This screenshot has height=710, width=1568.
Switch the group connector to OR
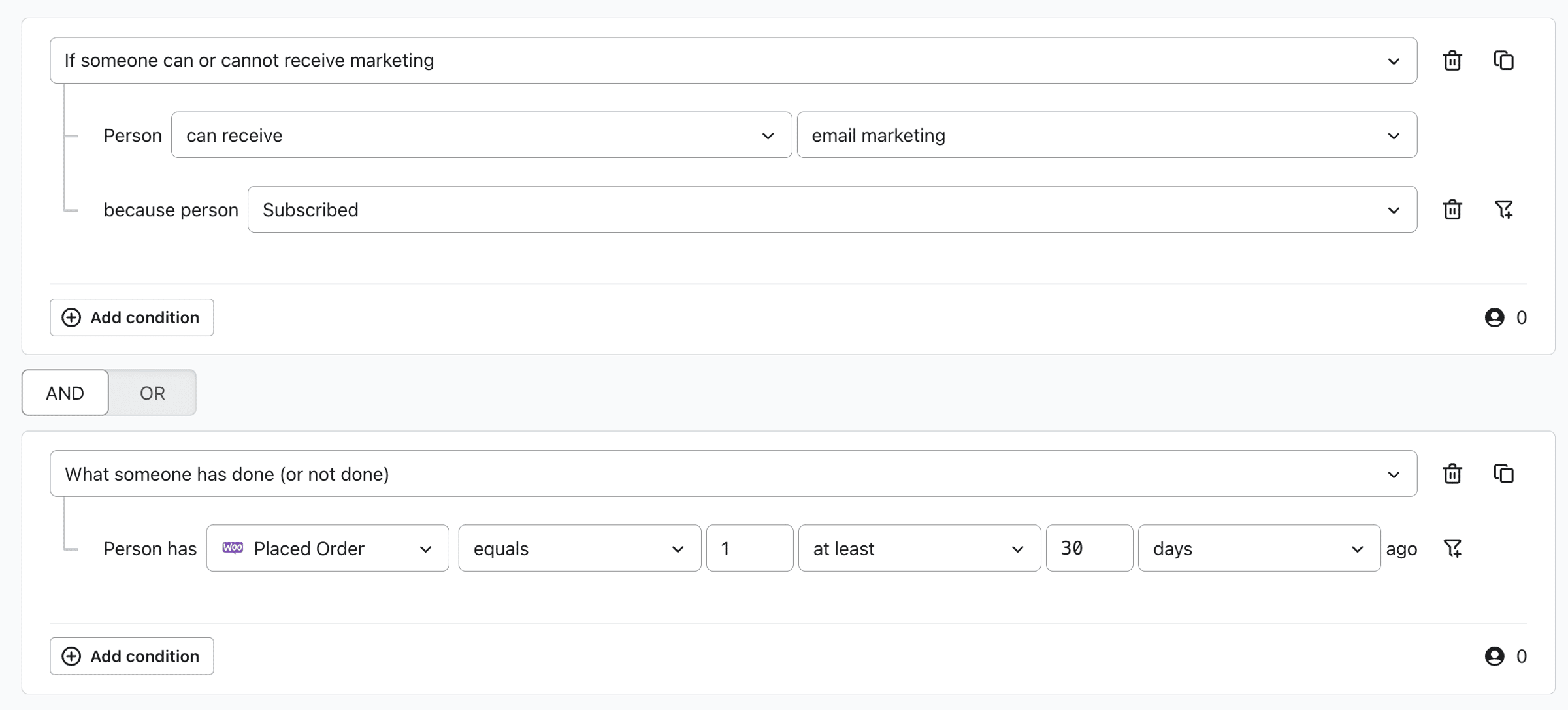(152, 393)
